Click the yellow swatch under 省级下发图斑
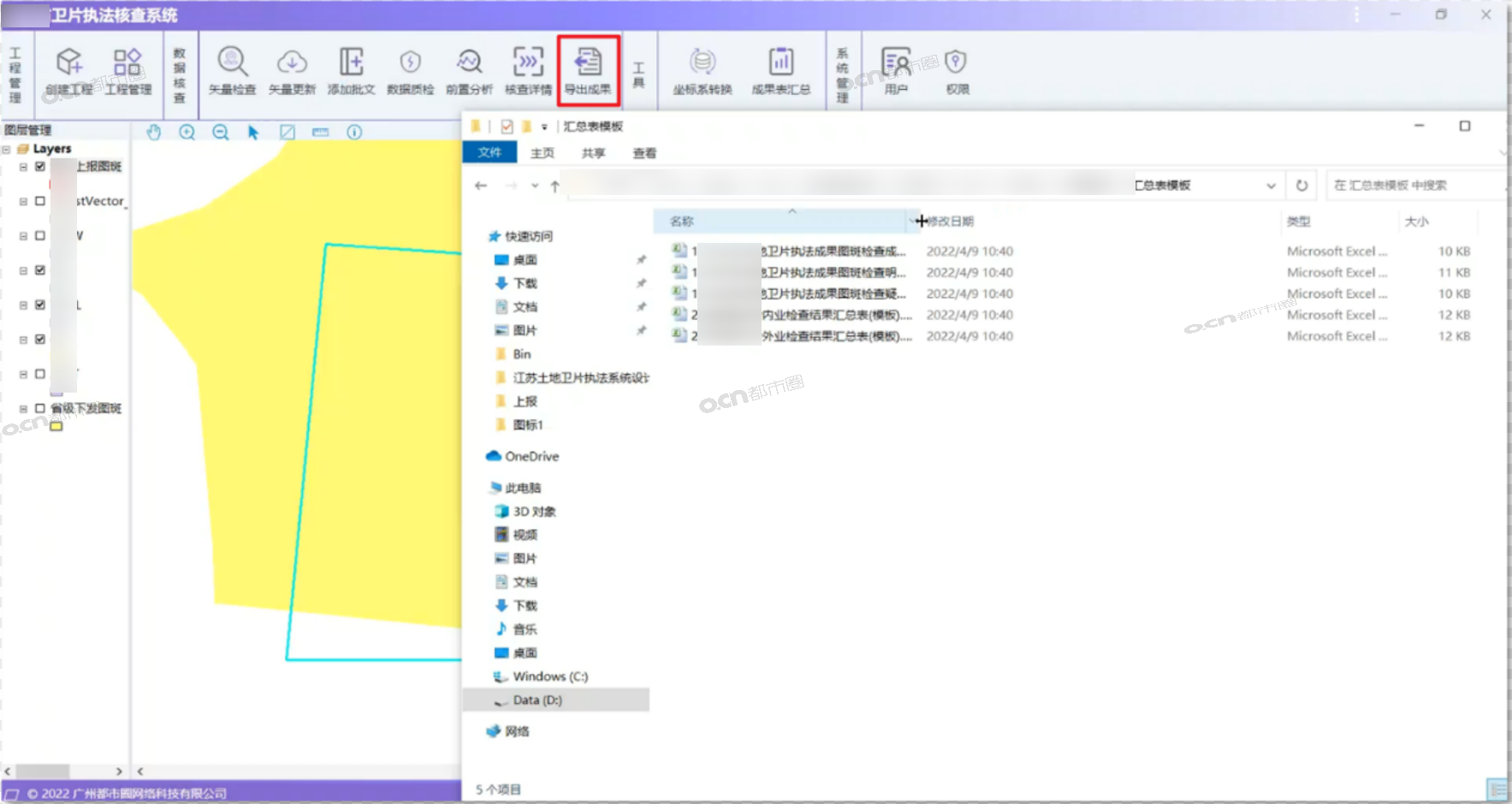Screen dimensions: 1512x804 point(56,427)
